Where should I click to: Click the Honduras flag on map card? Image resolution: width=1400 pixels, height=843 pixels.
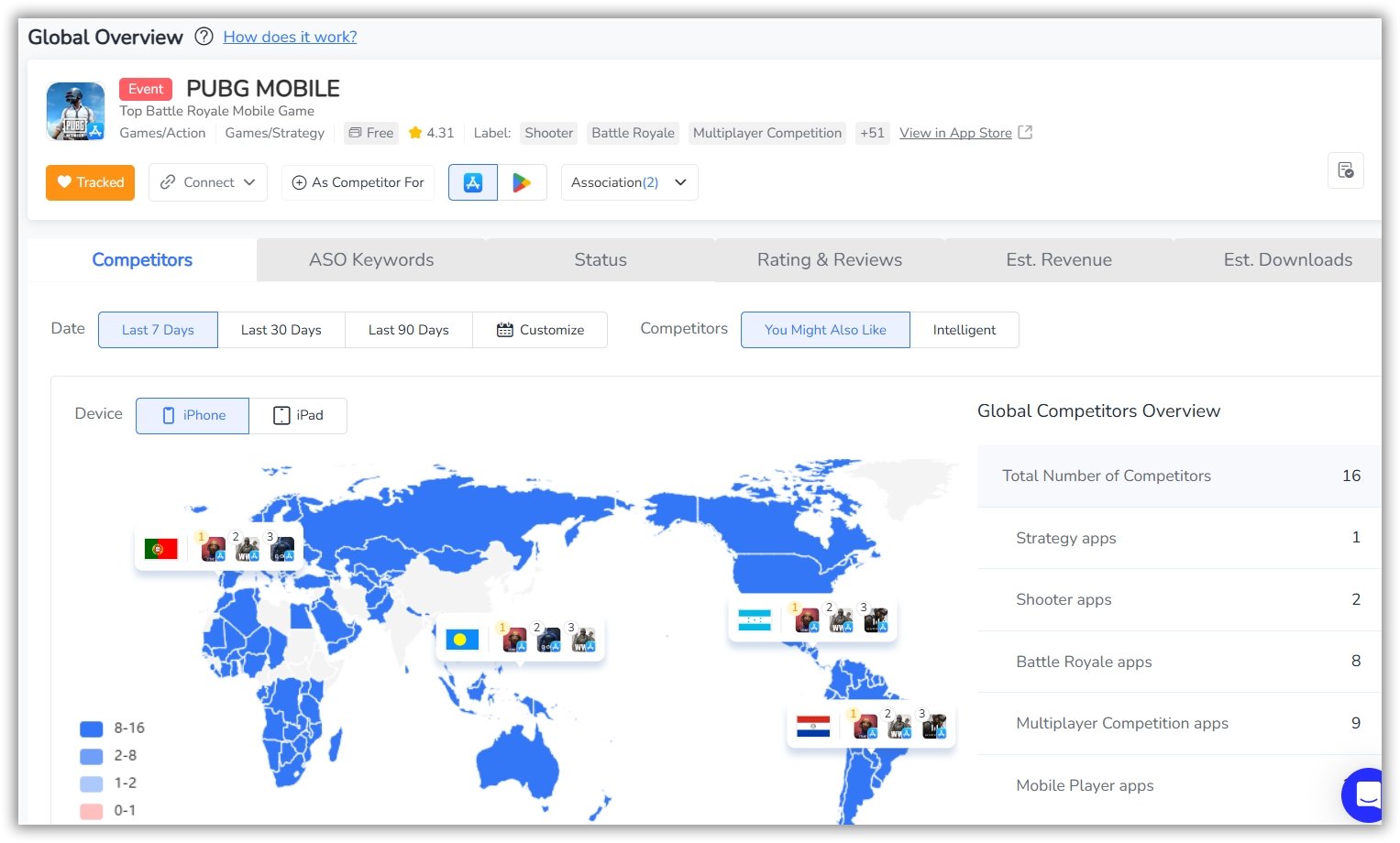pos(755,620)
